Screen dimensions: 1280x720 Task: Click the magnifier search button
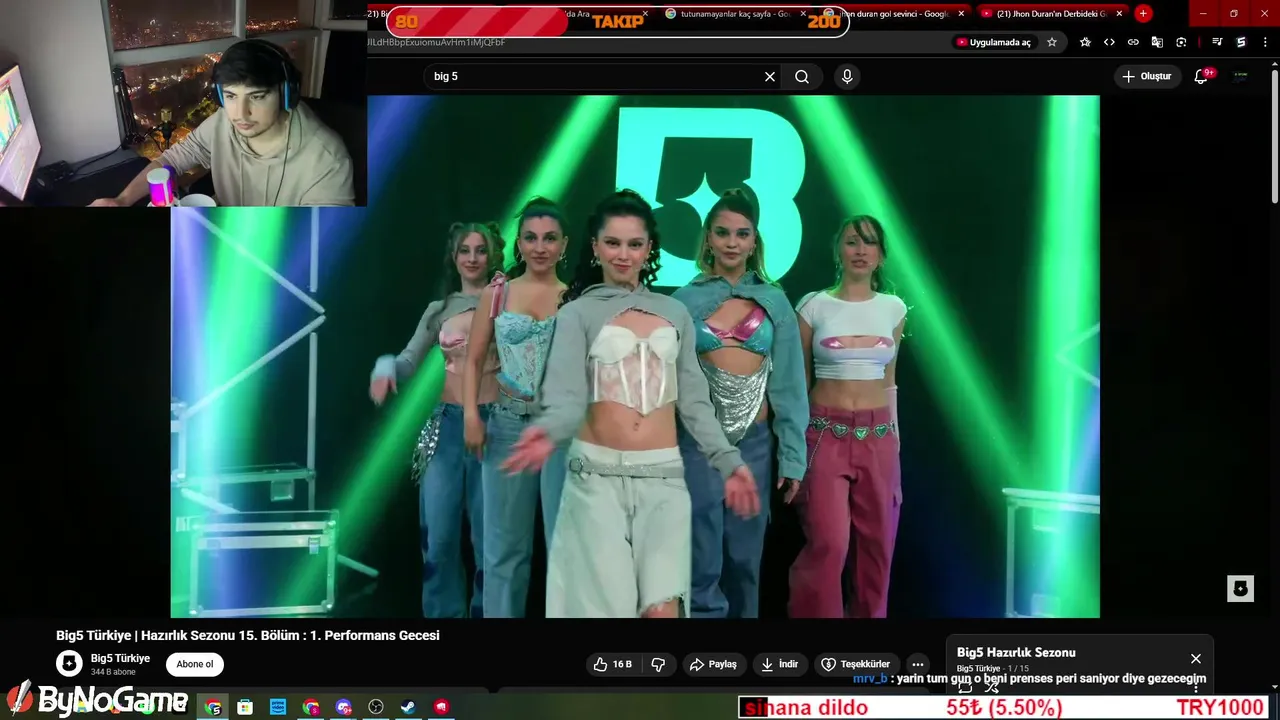[x=802, y=76]
